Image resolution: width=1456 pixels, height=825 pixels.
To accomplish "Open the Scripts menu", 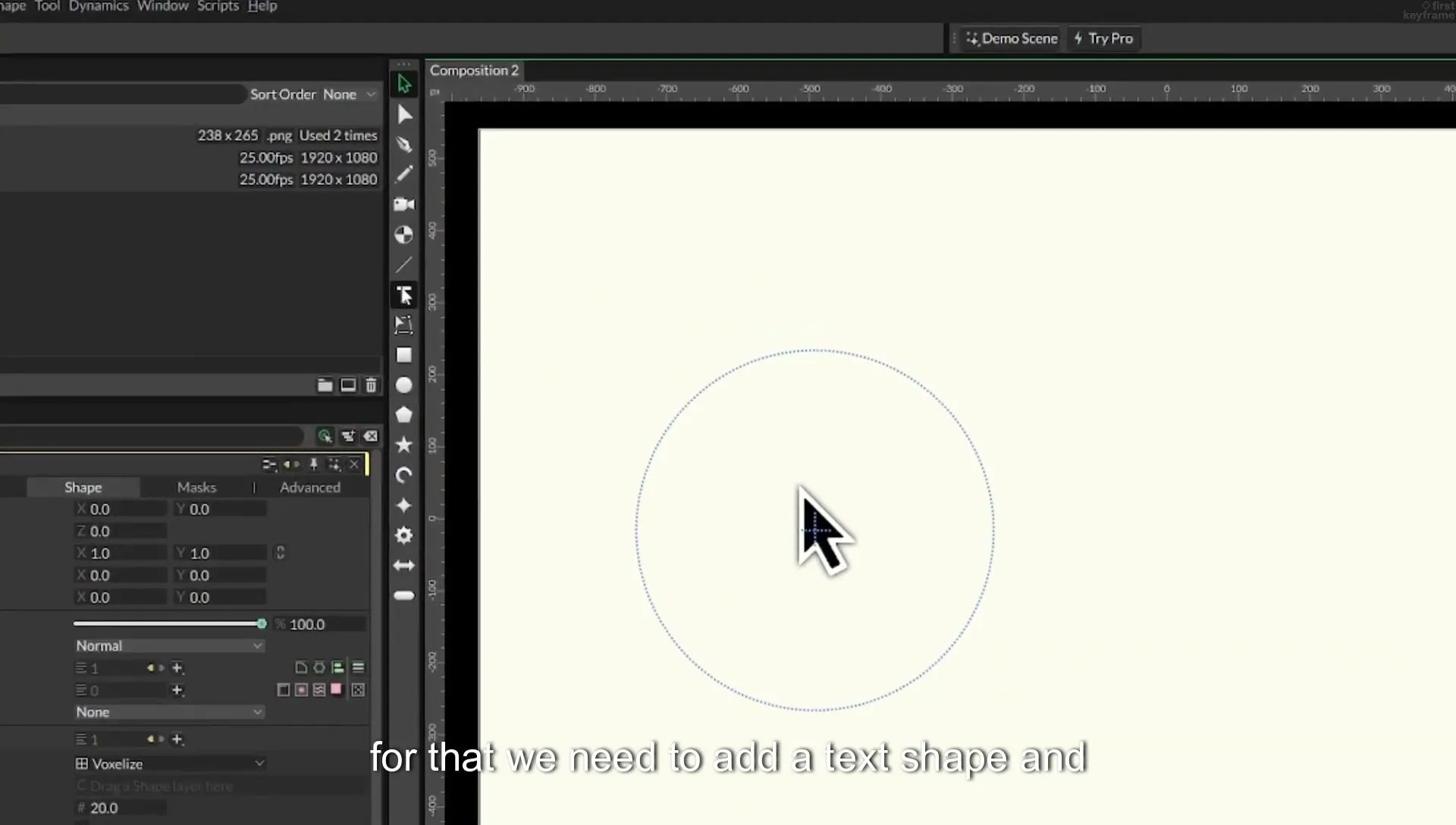I will click(x=218, y=6).
